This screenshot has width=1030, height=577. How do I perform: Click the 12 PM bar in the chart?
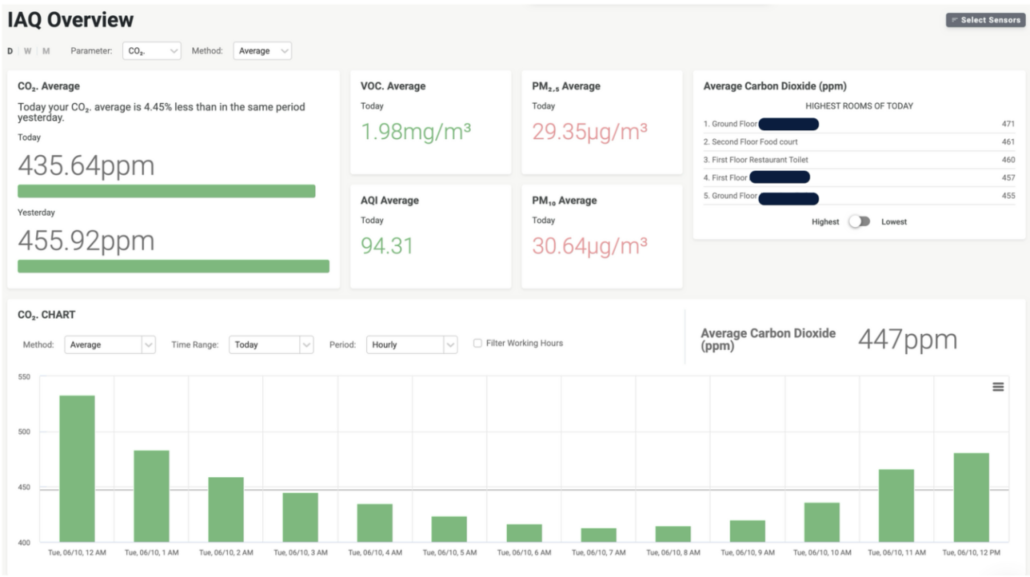[x=971, y=497]
